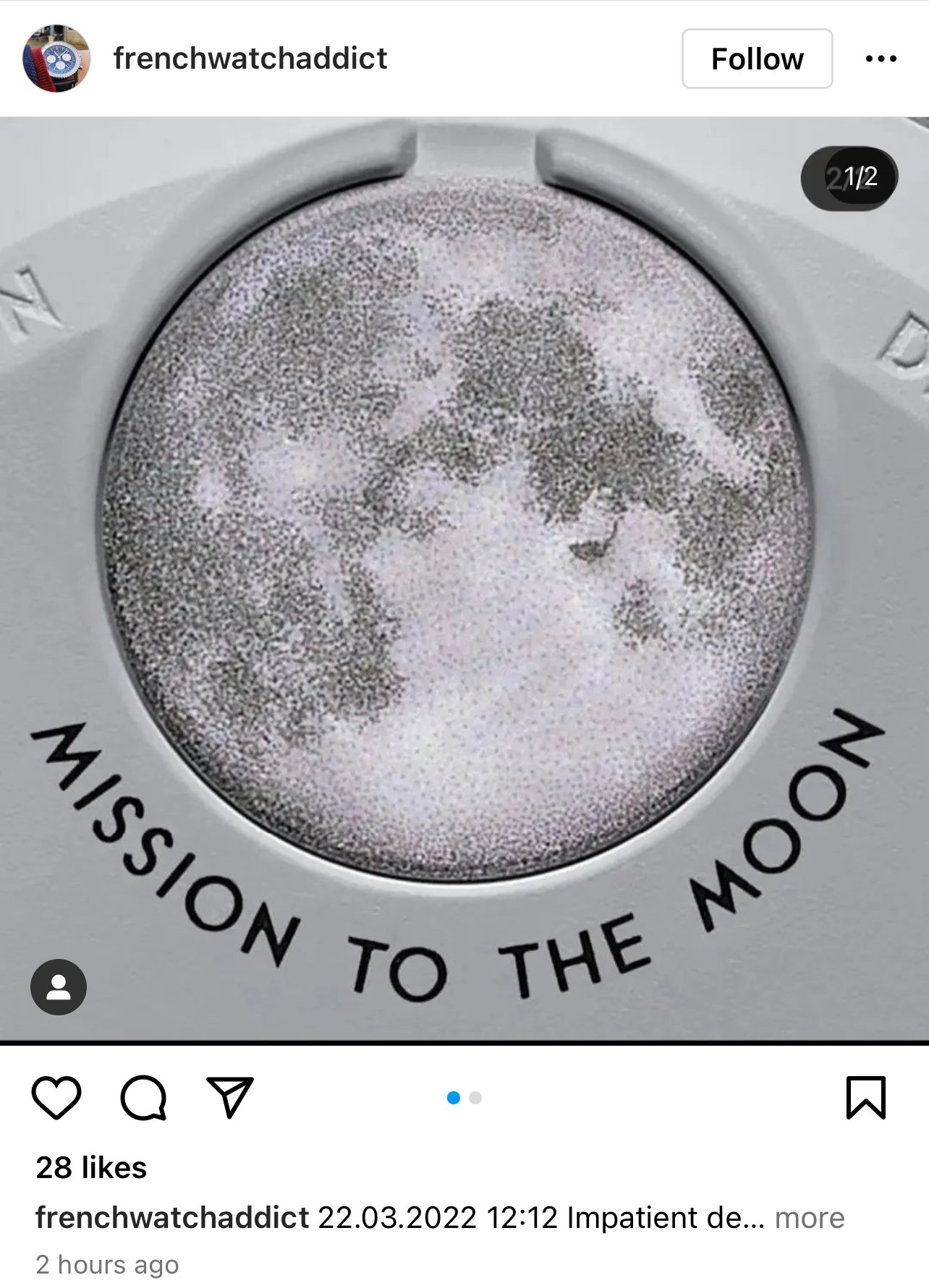
Task: View the 28 likes list
Action: pyautogui.click(x=91, y=1167)
